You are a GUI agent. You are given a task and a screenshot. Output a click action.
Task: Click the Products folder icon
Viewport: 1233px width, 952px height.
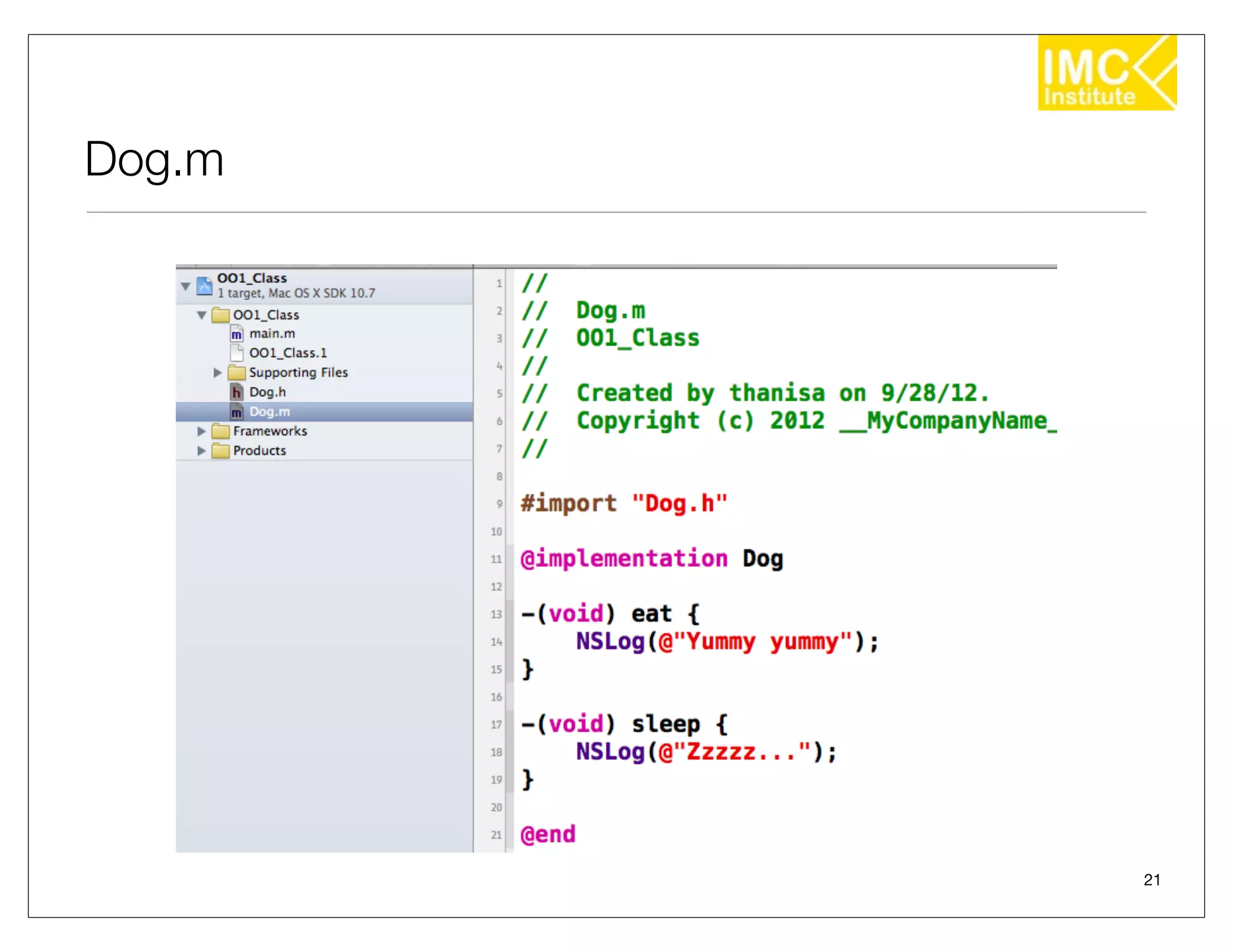point(221,451)
